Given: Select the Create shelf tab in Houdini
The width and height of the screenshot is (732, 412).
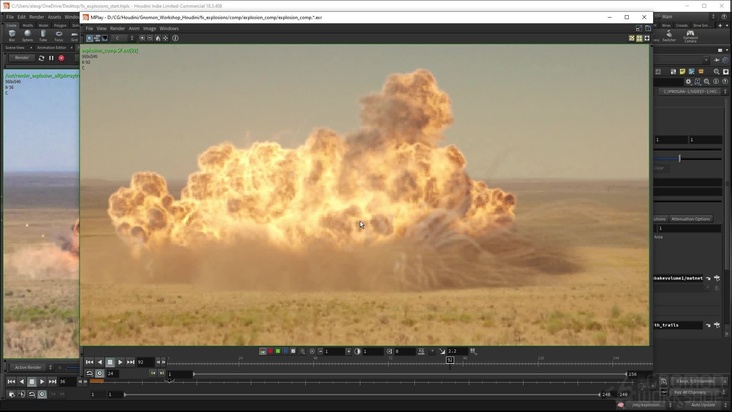Looking at the screenshot, I should click(11, 25).
